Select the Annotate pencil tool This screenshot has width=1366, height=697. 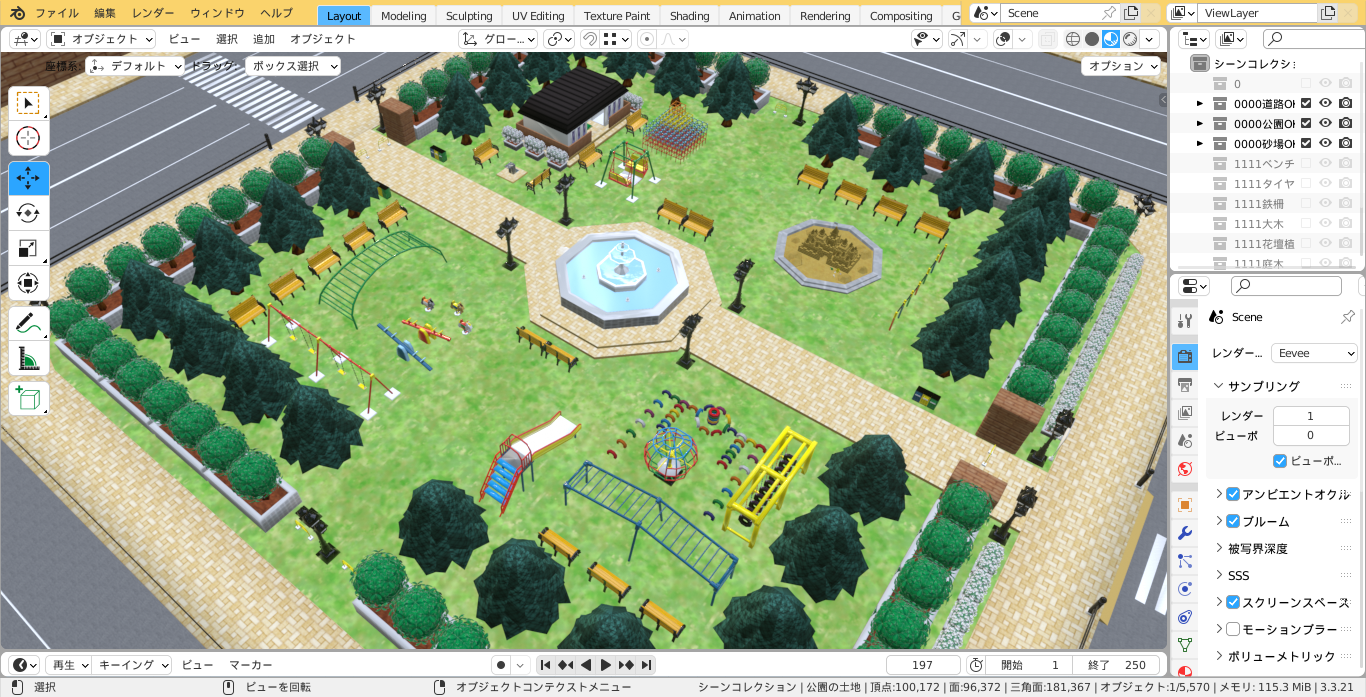click(28, 323)
